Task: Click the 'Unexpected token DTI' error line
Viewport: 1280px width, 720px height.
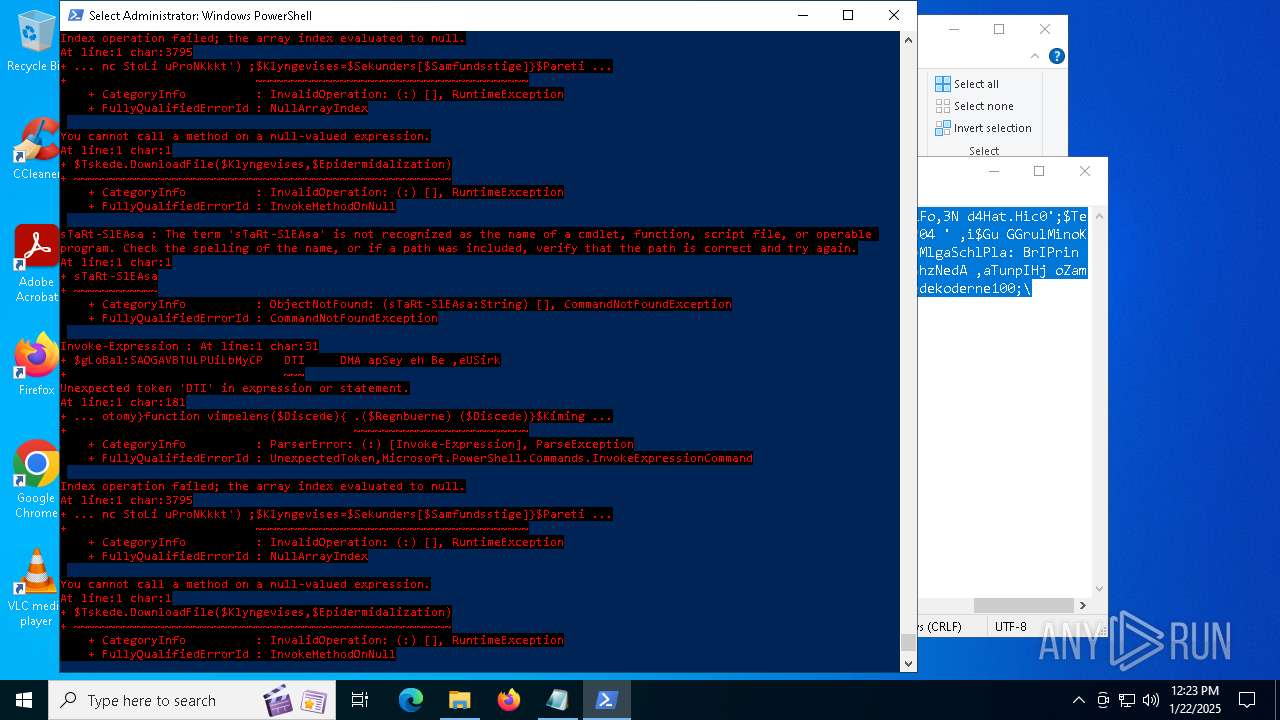Action: (234, 388)
